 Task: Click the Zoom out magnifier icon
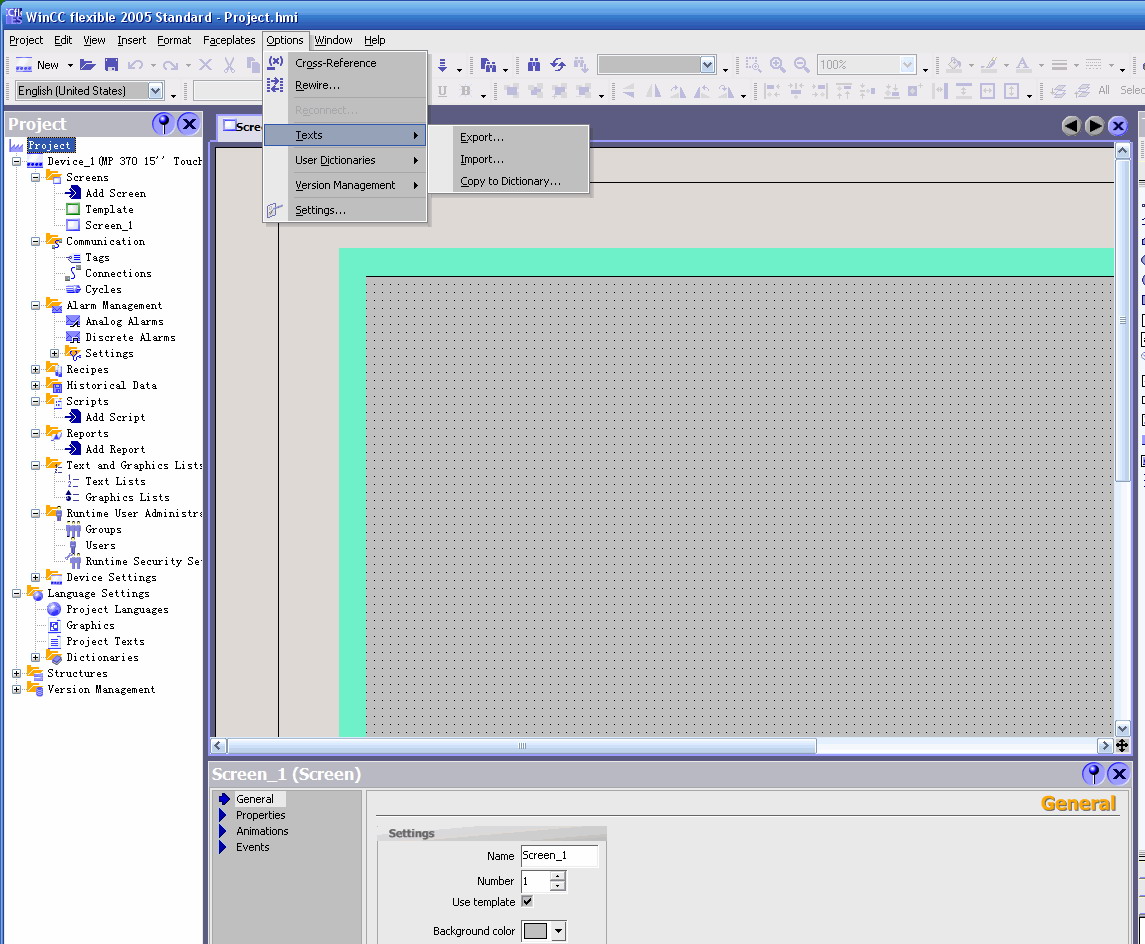801,65
